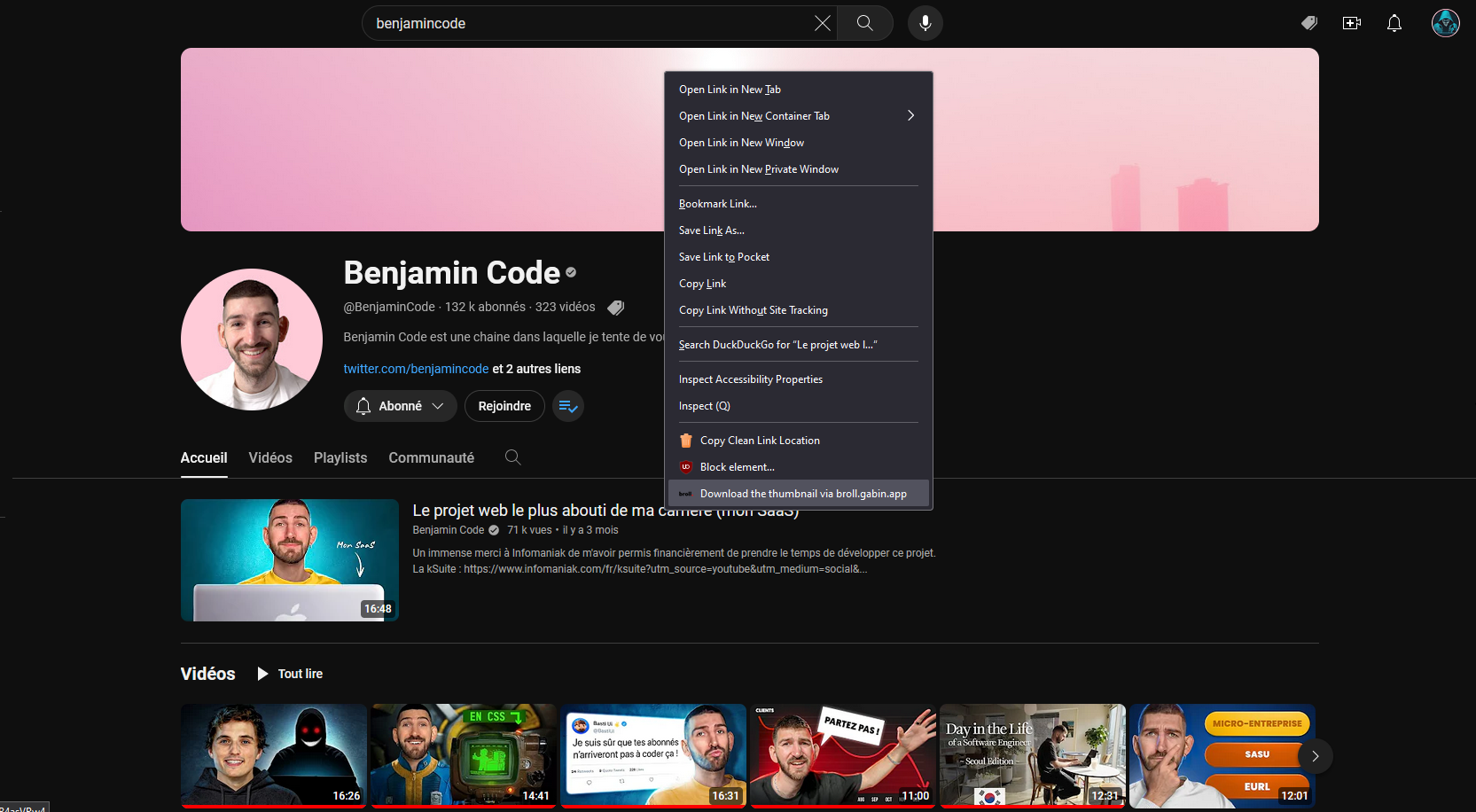
Task: Select Inspect Accessibility Properties
Action: click(798, 379)
